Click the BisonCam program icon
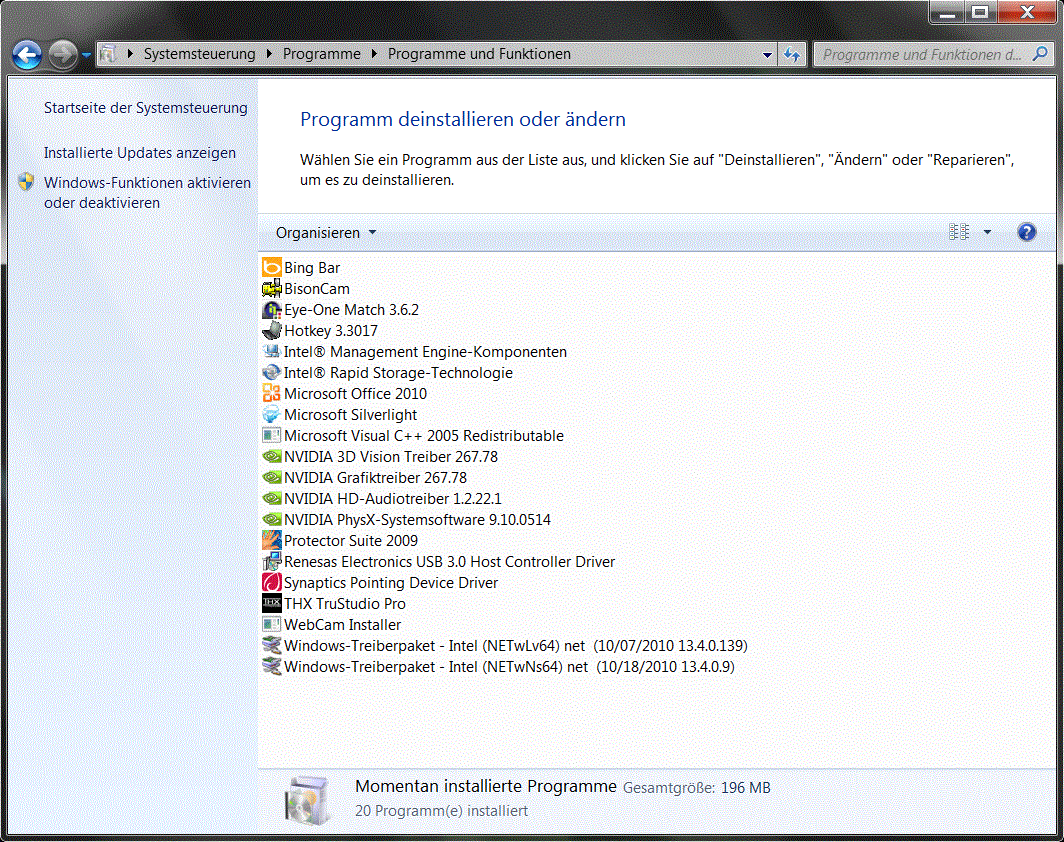 271,288
